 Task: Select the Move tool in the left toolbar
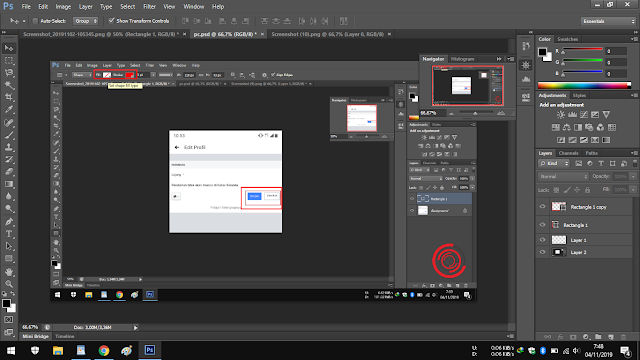[9, 48]
